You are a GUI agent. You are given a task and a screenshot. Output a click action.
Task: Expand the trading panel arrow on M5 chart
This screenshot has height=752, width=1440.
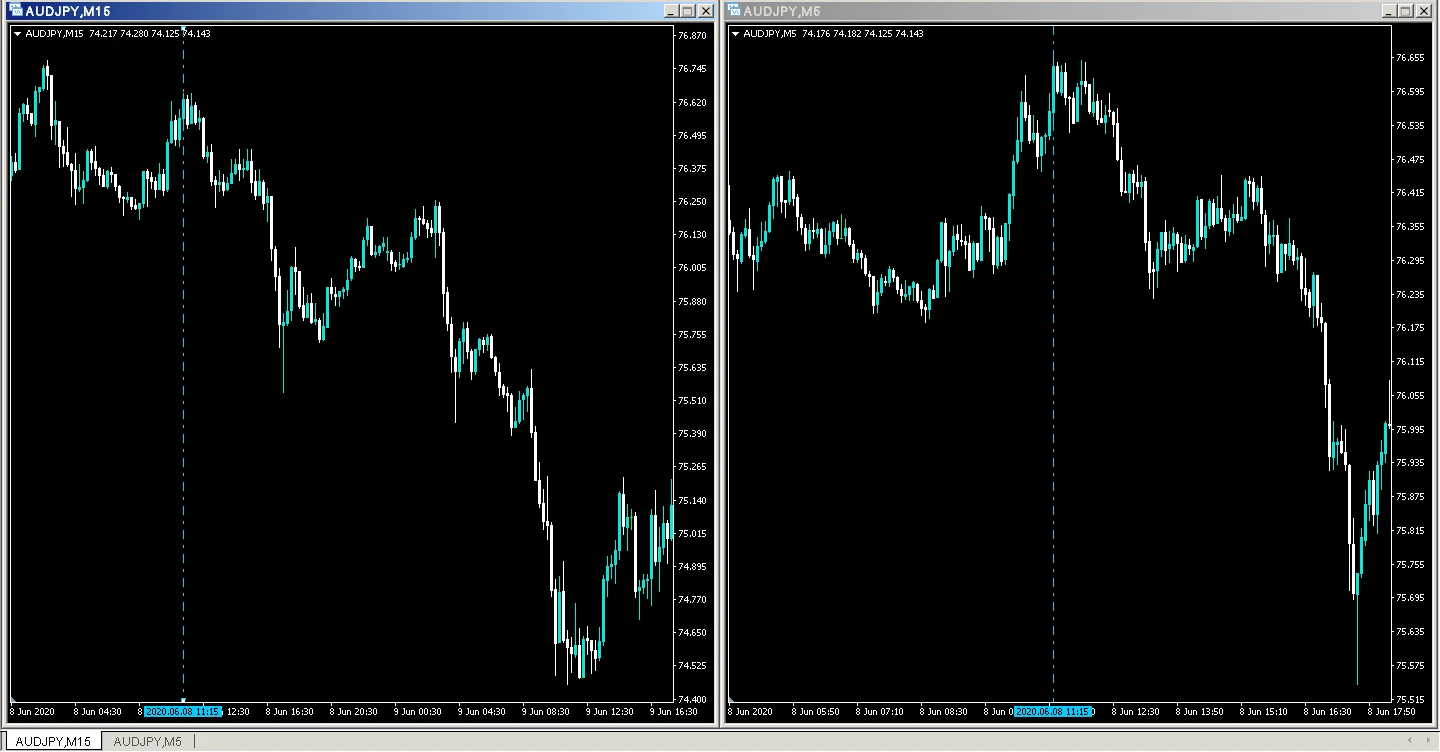[736, 34]
